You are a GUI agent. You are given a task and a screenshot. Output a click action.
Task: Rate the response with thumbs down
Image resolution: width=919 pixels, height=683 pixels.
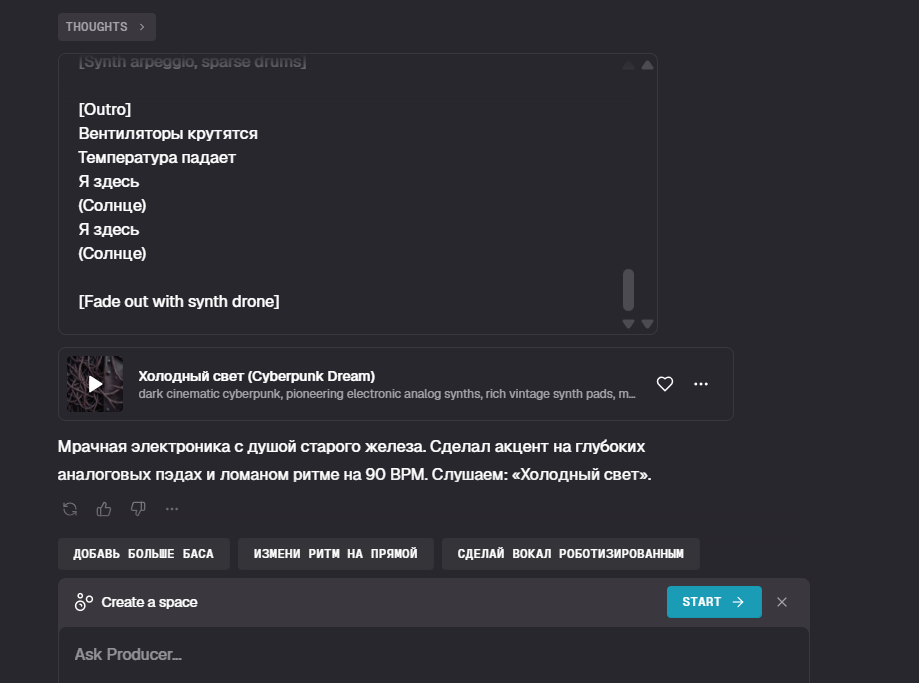click(x=137, y=509)
